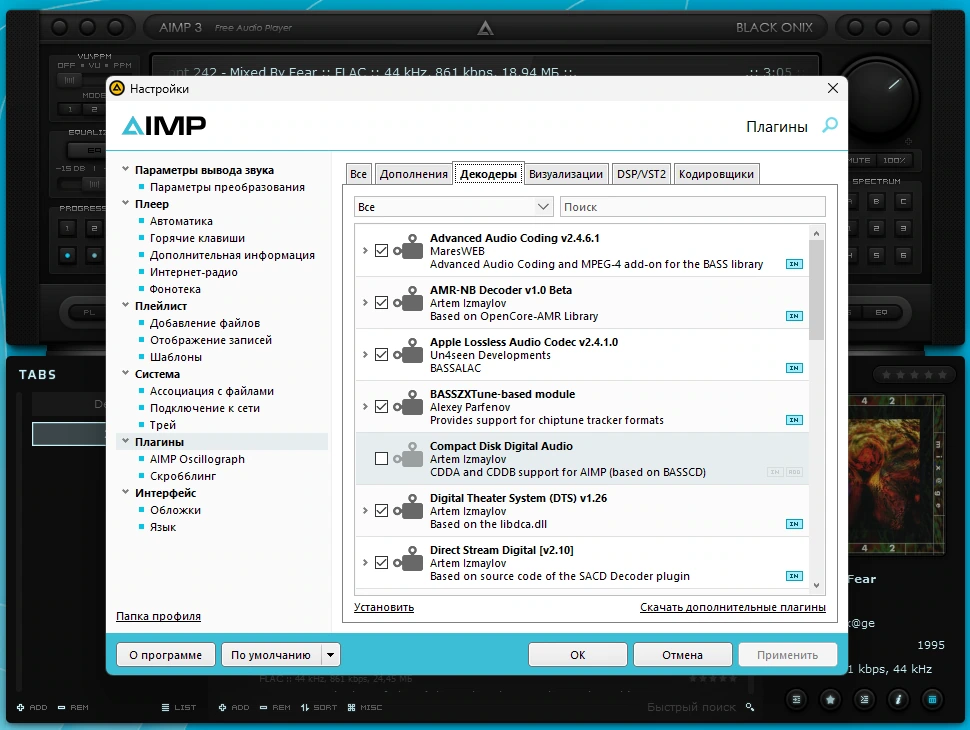
Task: Click the BASSZXTune-based module plugin icon
Action: point(408,402)
